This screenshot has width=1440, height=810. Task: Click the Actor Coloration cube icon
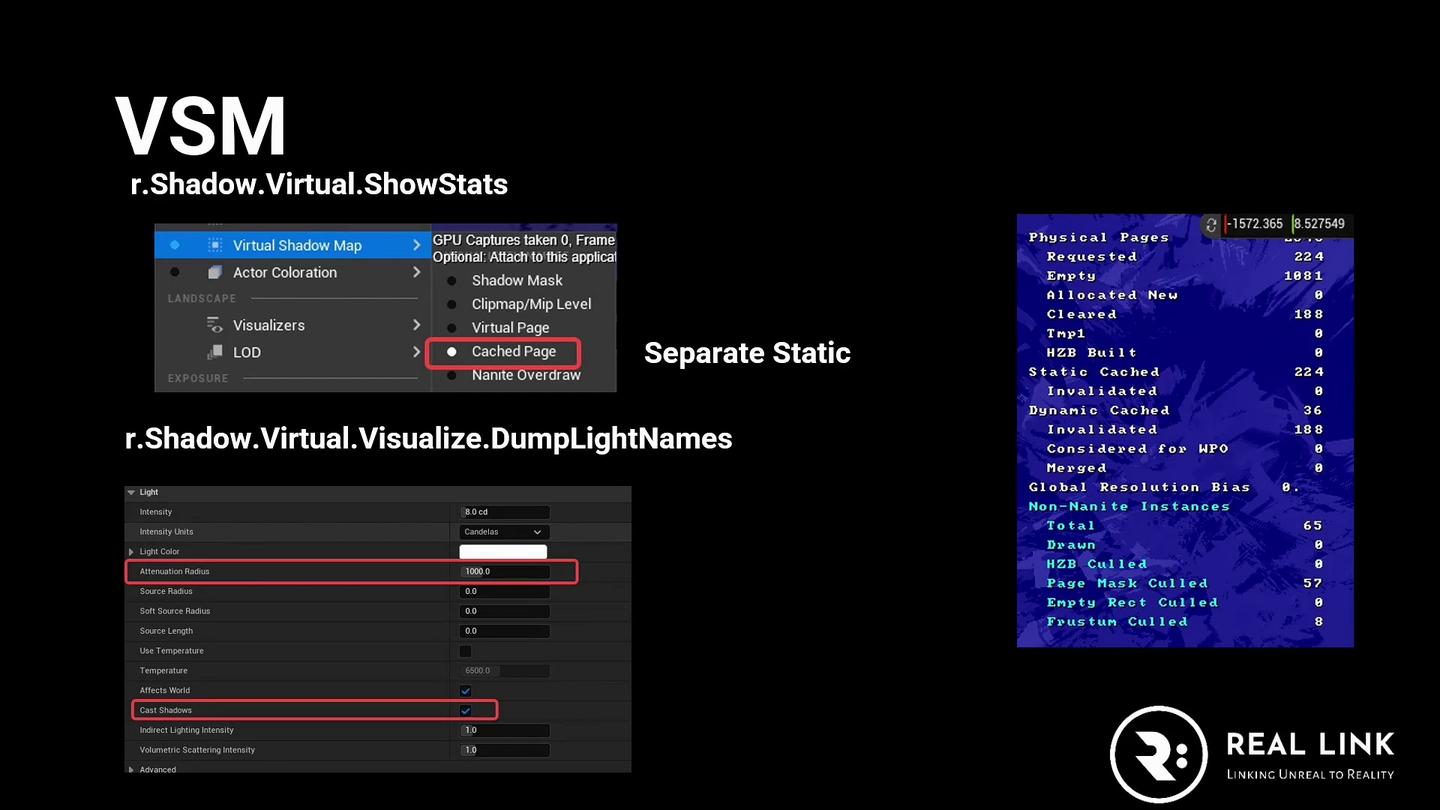pyautogui.click(x=214, y=272)
